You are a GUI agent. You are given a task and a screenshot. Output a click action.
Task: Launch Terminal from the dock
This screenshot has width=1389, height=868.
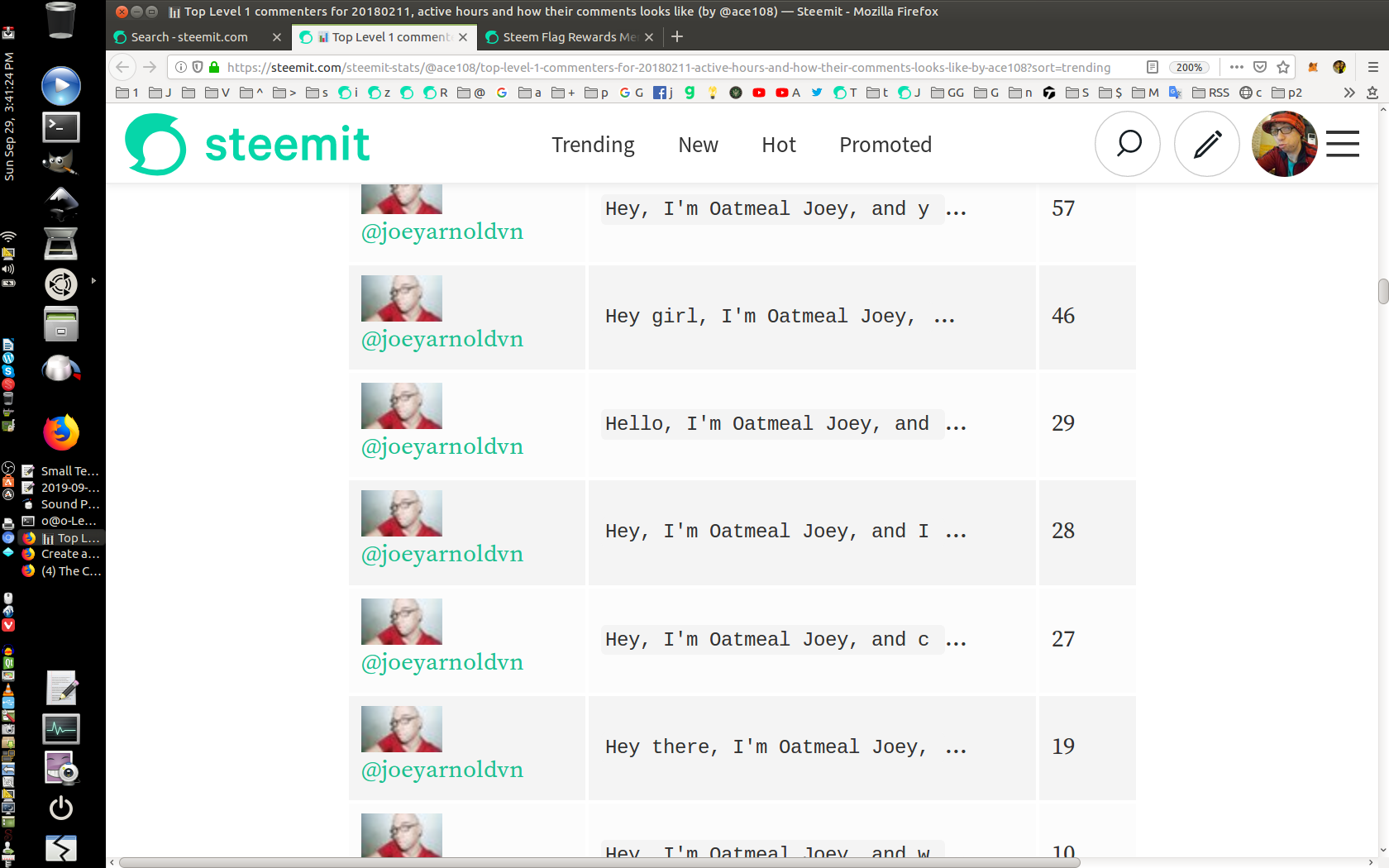point(61,126)
